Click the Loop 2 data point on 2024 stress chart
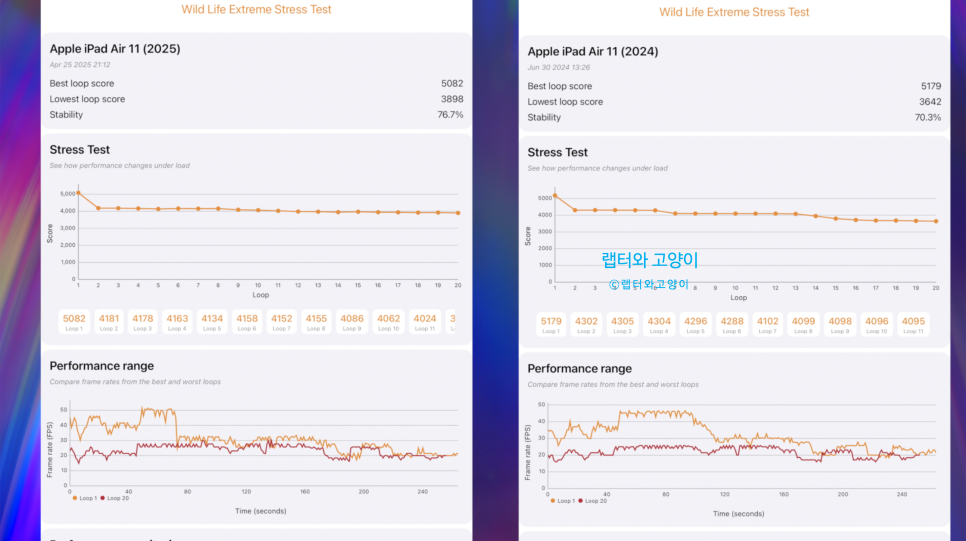Screen dimensions: 966x541 pos(575,210)
